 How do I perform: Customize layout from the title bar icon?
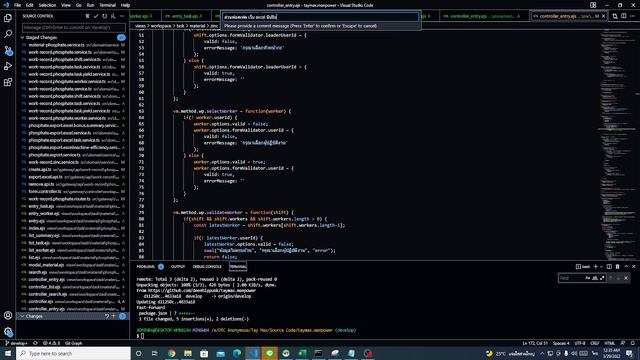pyautogui.click(x=593, y=5)
